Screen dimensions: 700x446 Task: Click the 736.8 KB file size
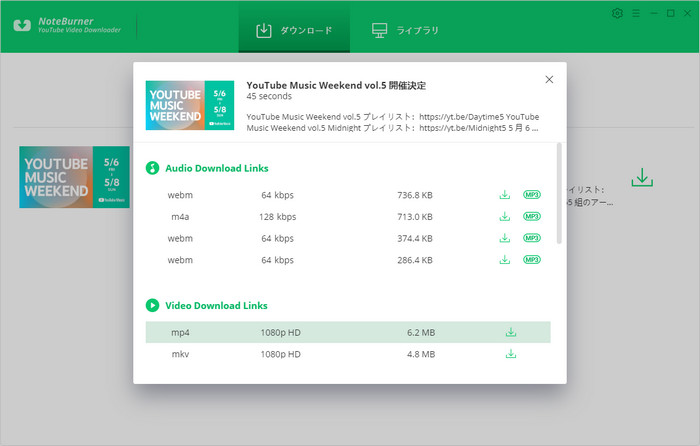pyautogui.click(x=415, y=195)
